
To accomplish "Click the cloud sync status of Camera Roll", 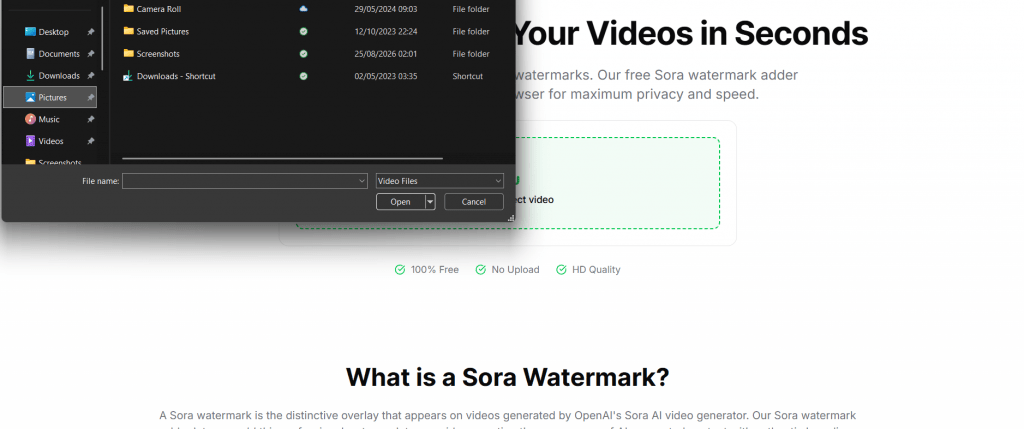I will 304,9.
